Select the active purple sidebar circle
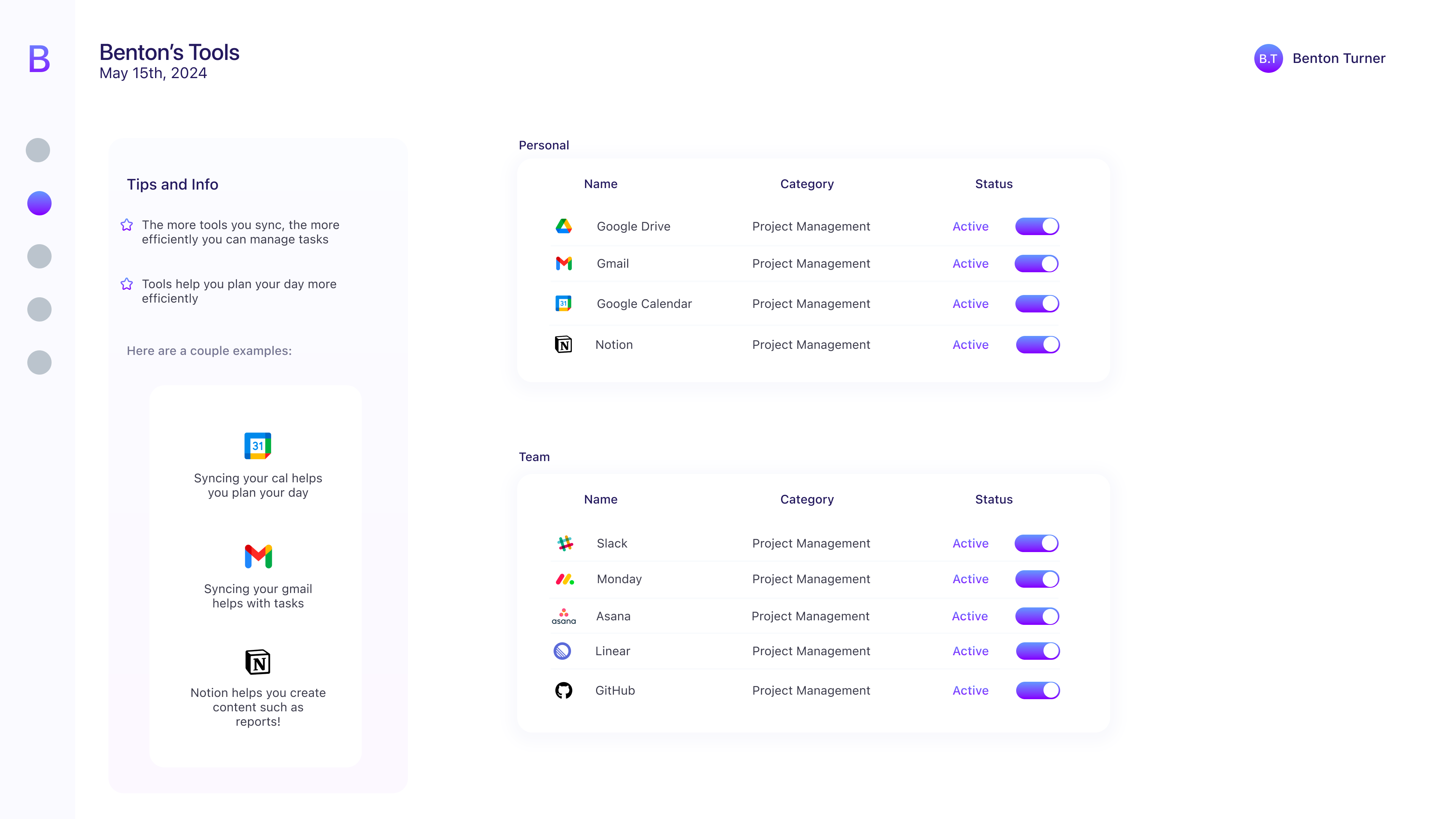The image size is (1456, 819). click(x=39, y=203)
